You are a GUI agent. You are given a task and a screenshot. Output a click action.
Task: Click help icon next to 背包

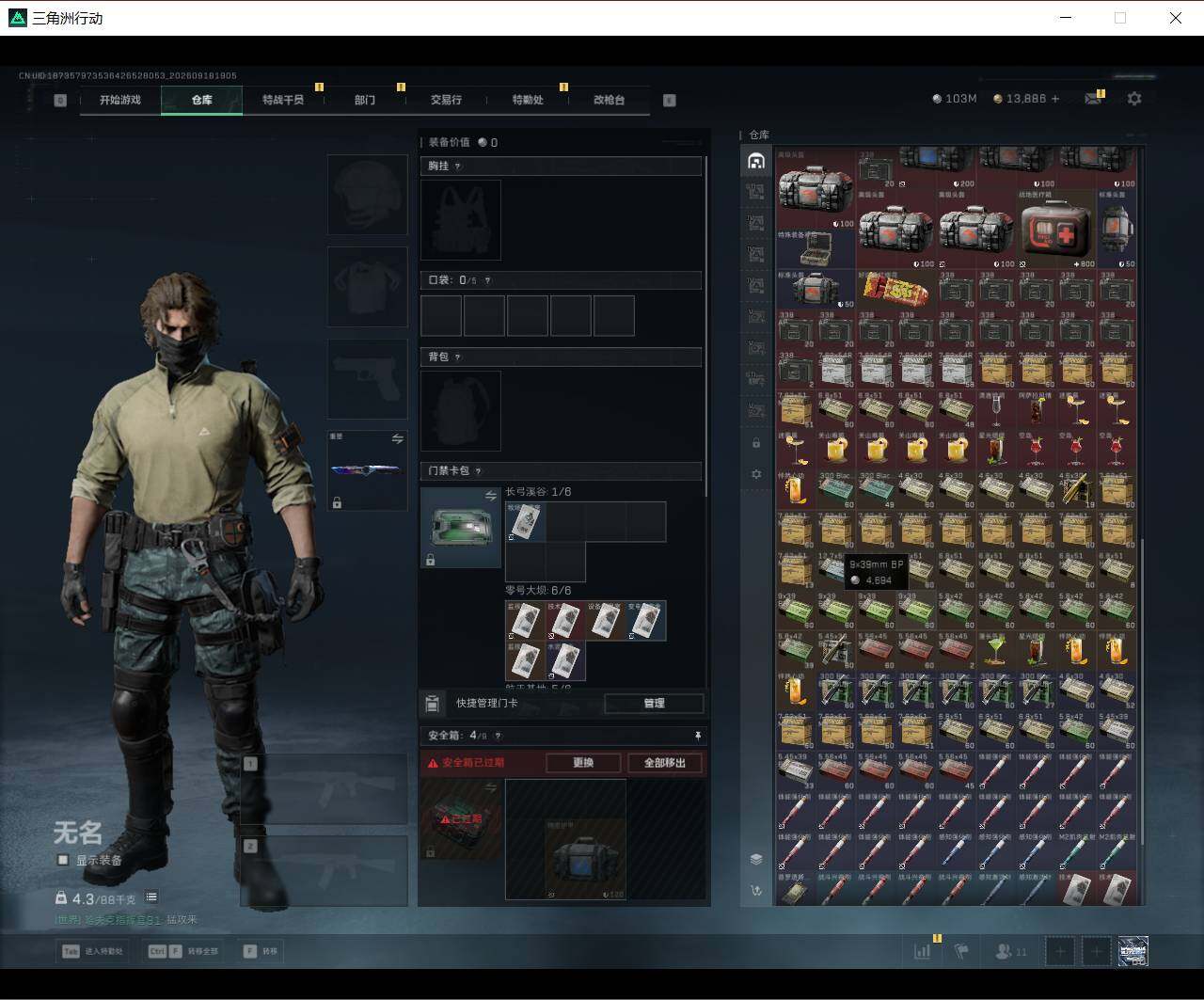point(458,357)
